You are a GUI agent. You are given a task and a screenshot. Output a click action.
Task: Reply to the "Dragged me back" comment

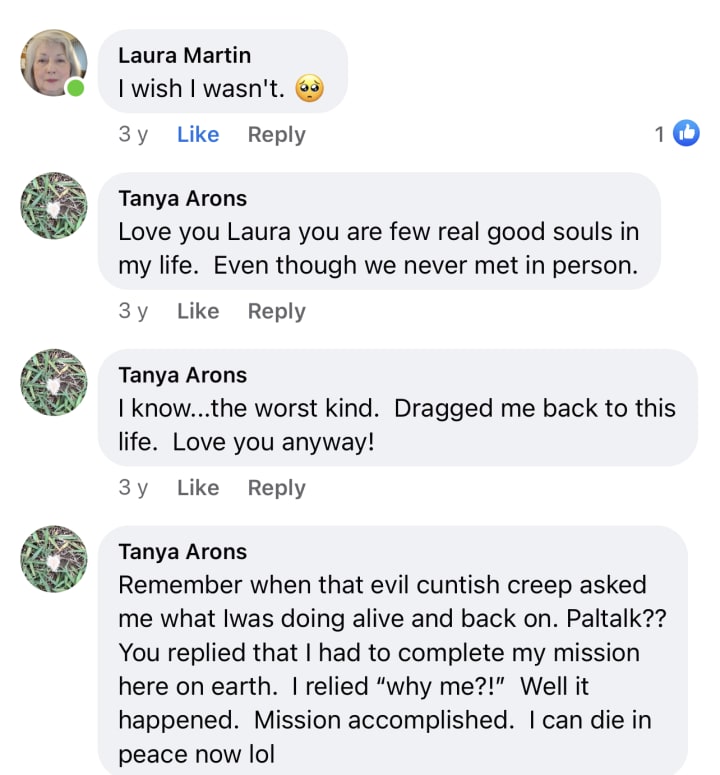coord(276,488)
